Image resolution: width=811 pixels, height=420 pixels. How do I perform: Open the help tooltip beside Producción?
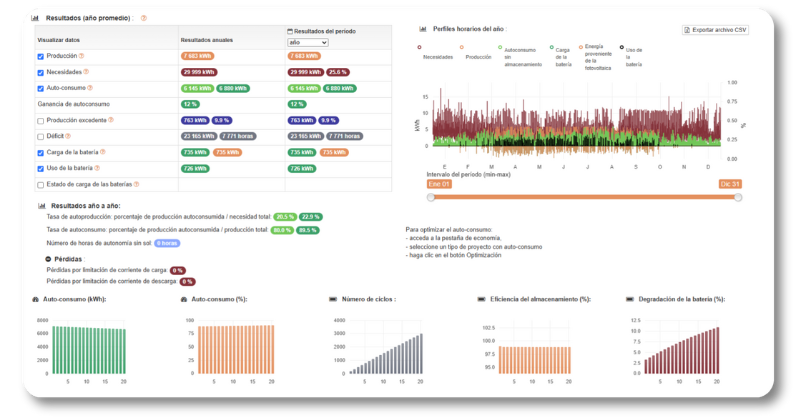[x=82, y=56]
